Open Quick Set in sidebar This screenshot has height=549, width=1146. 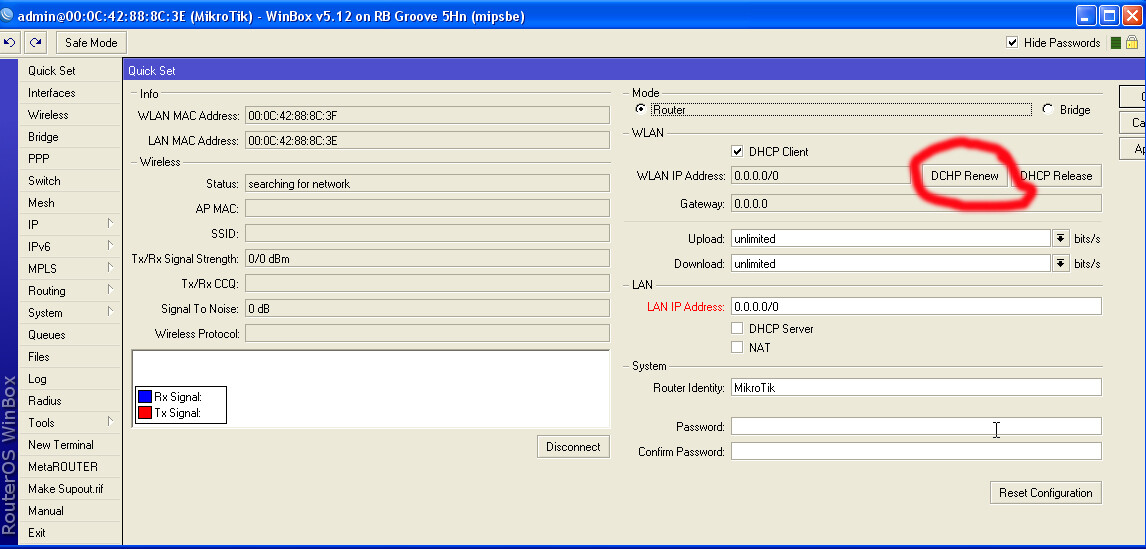coord(69,71)
